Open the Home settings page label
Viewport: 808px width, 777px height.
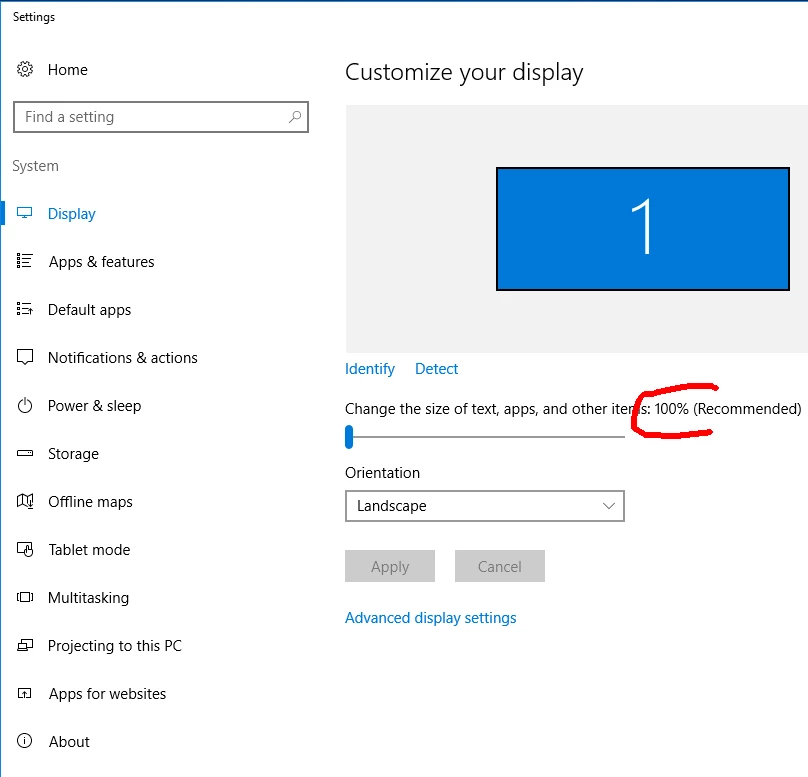coord(68,70)
